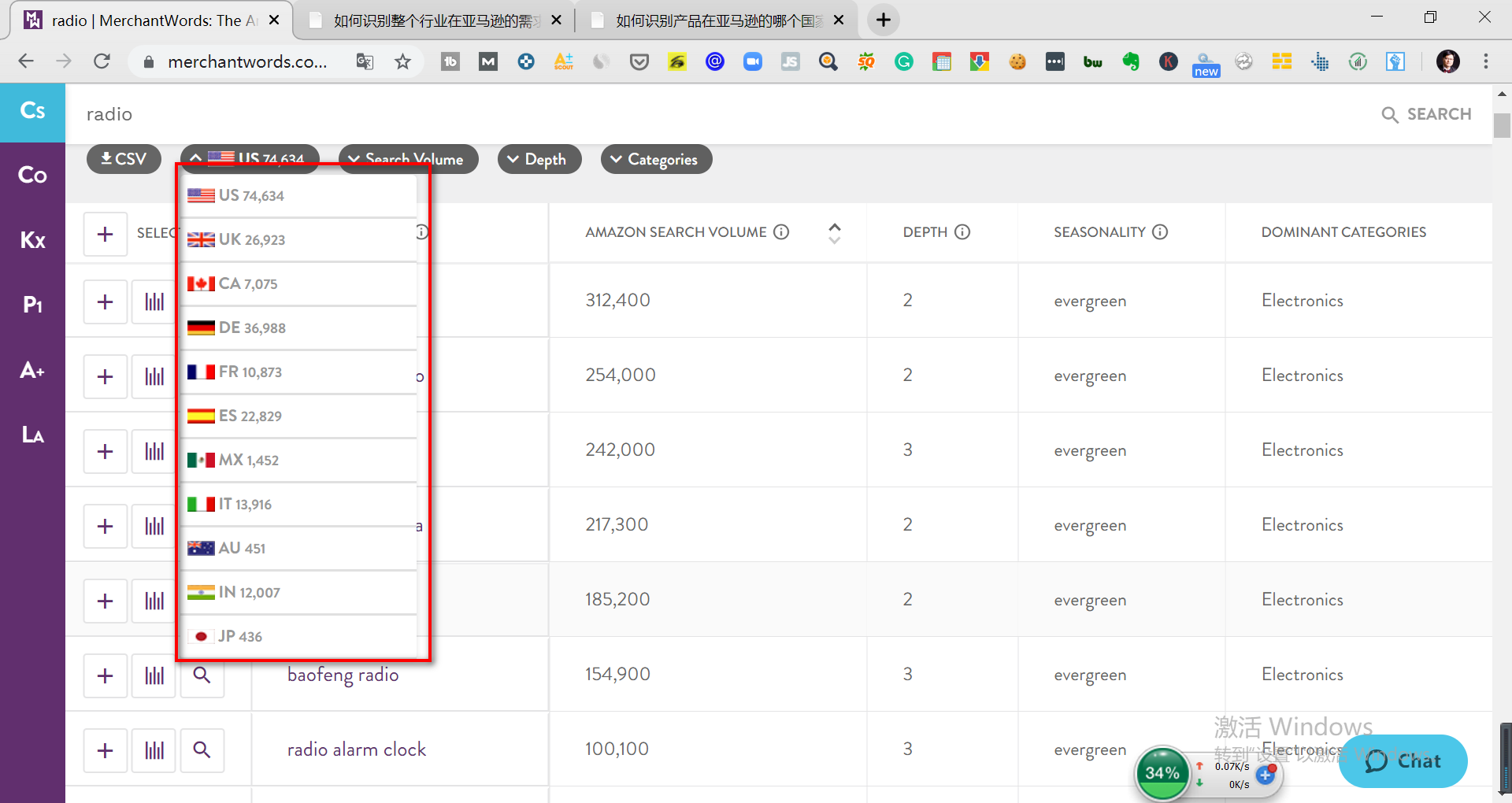Open the LA sidebar module

tap(32, 435)
